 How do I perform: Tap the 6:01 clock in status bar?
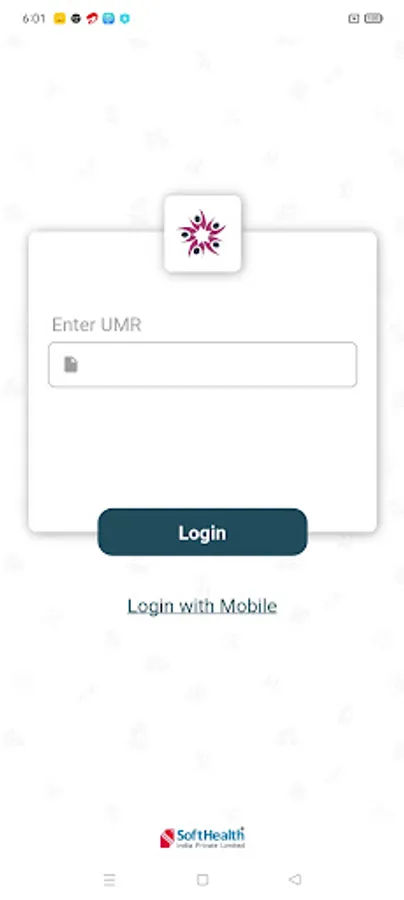coord(34,18)
